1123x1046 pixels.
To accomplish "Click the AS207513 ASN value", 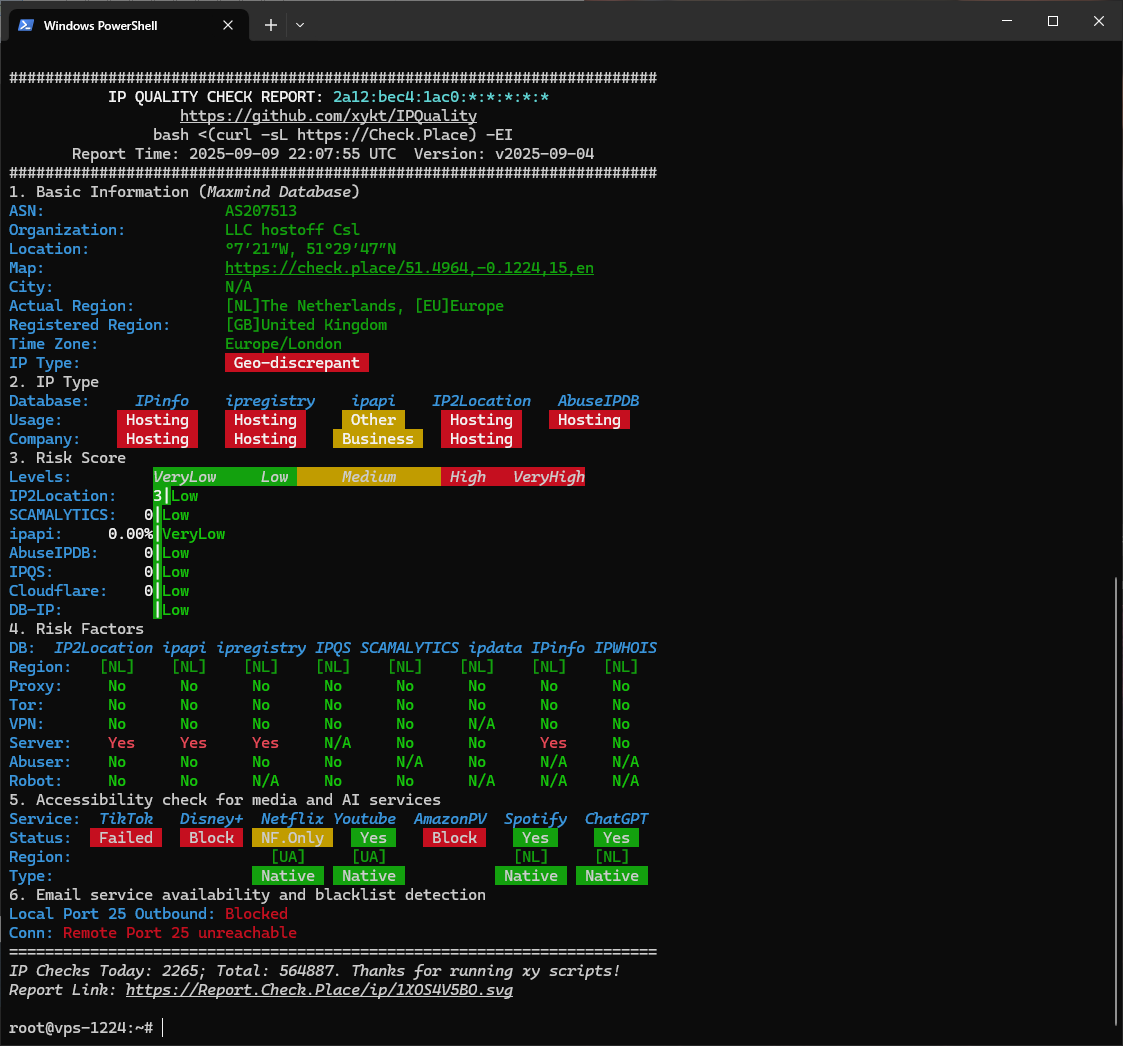I will tap(260, 211).
